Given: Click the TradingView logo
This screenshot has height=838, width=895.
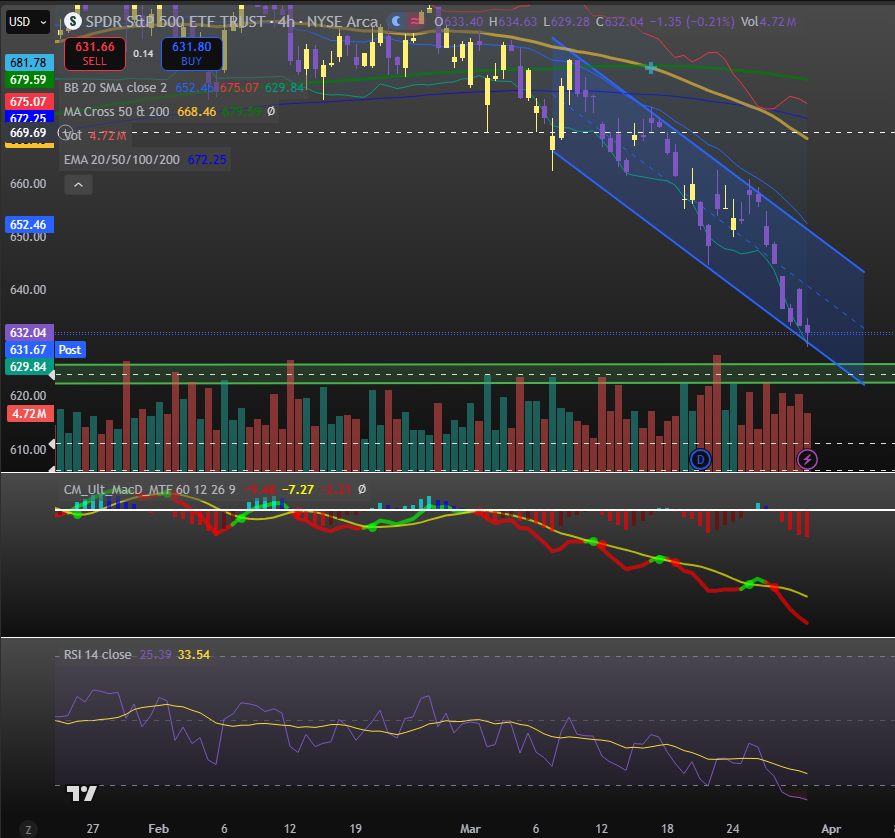Looking at the screenshot, I should (x=82, y=793).
